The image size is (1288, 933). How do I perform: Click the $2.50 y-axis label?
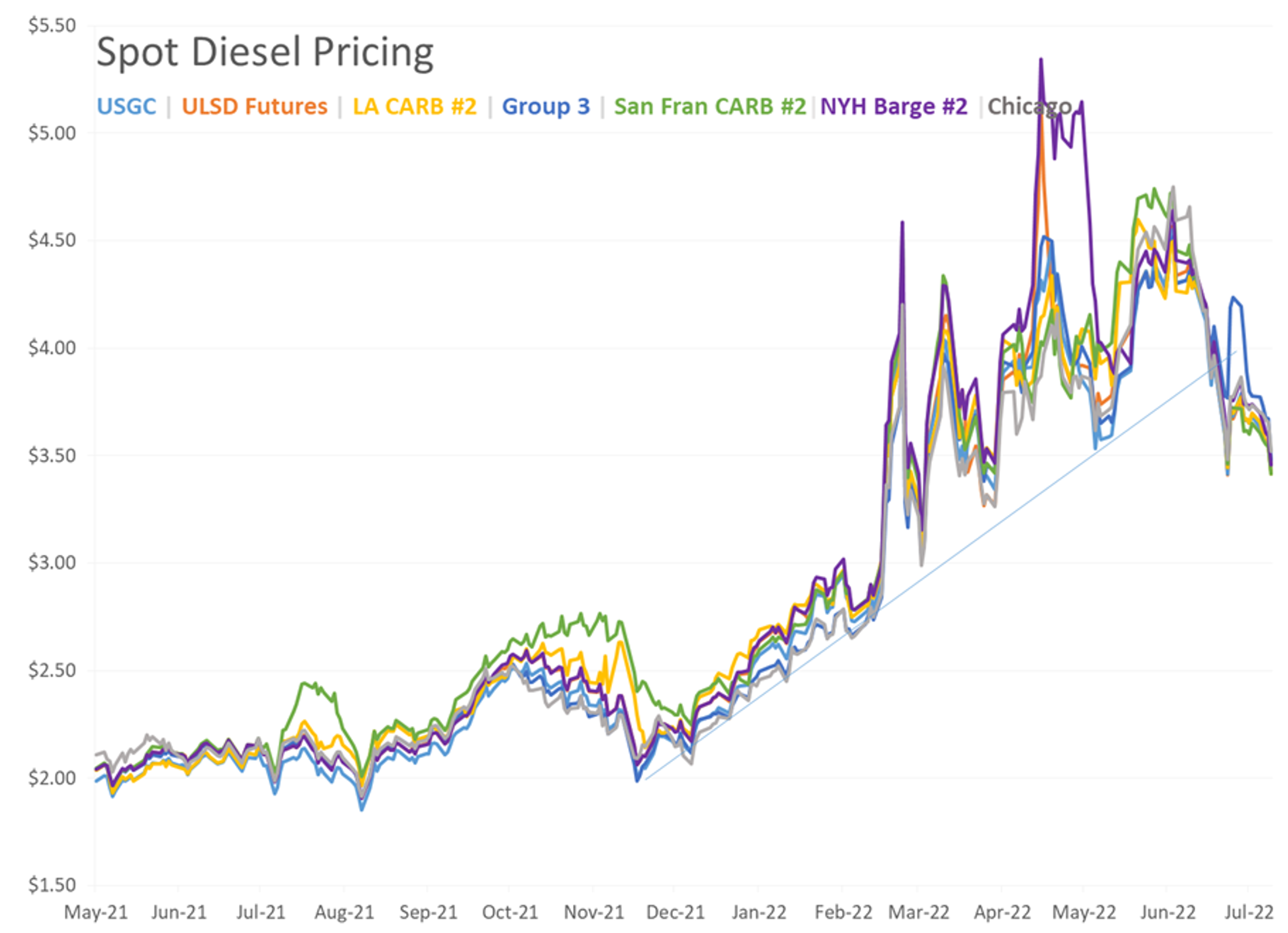pos(52,670)
